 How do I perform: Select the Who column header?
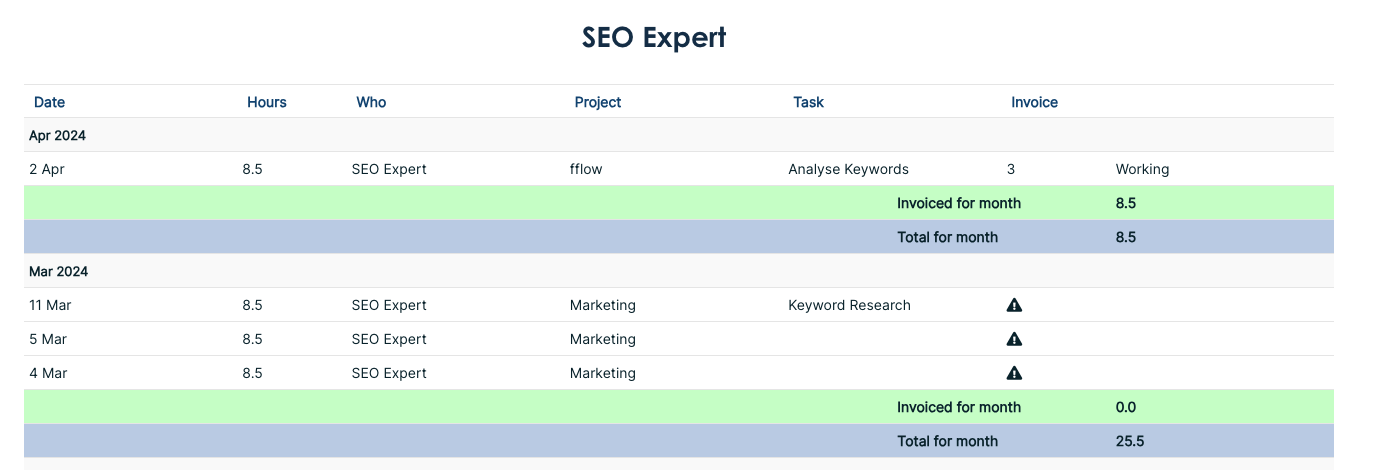click(x=371, y=102)
